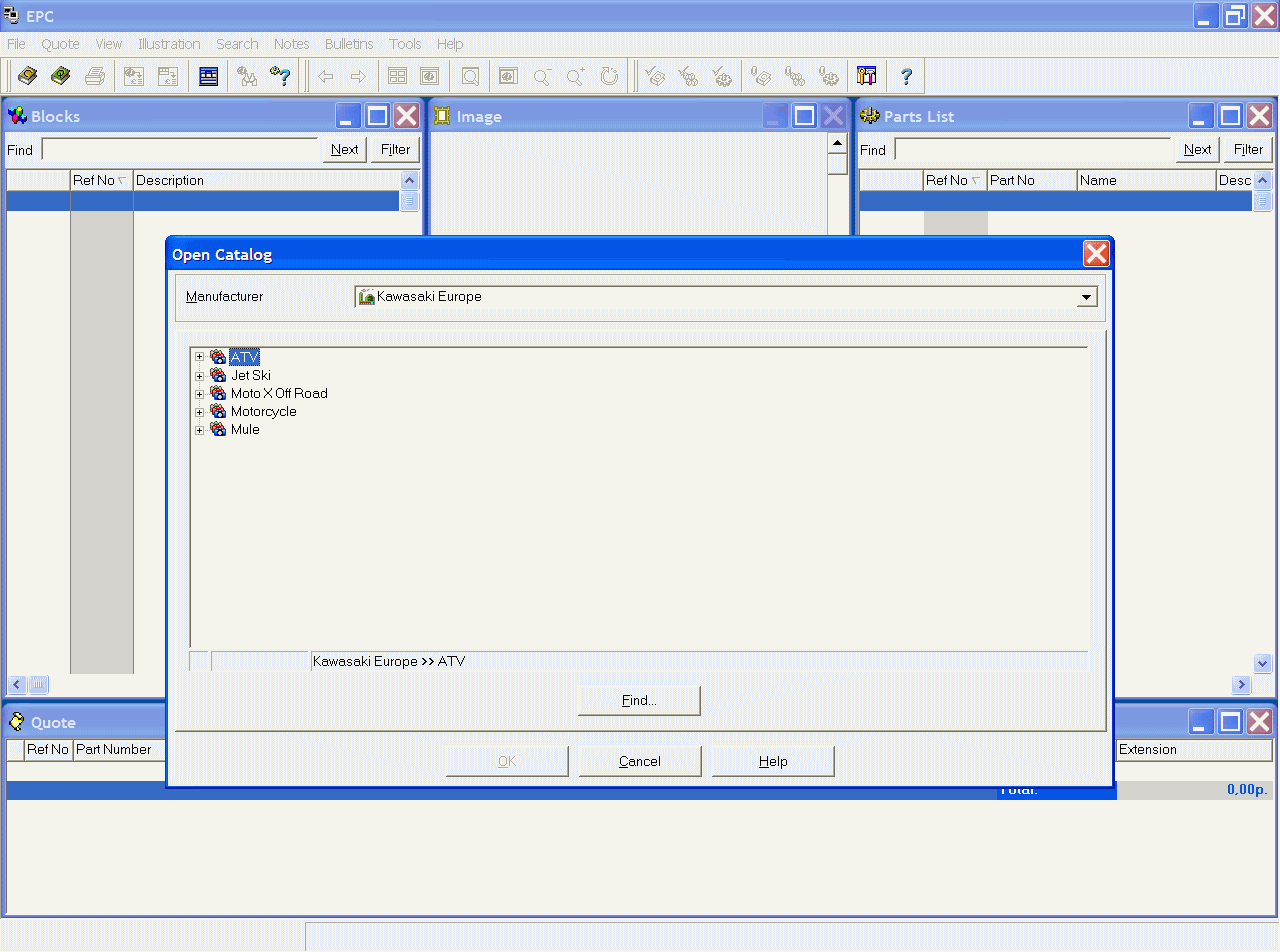Expand the Moto X Off Road tree node
Screen dimensions: 1280x952
click(200, 394)
